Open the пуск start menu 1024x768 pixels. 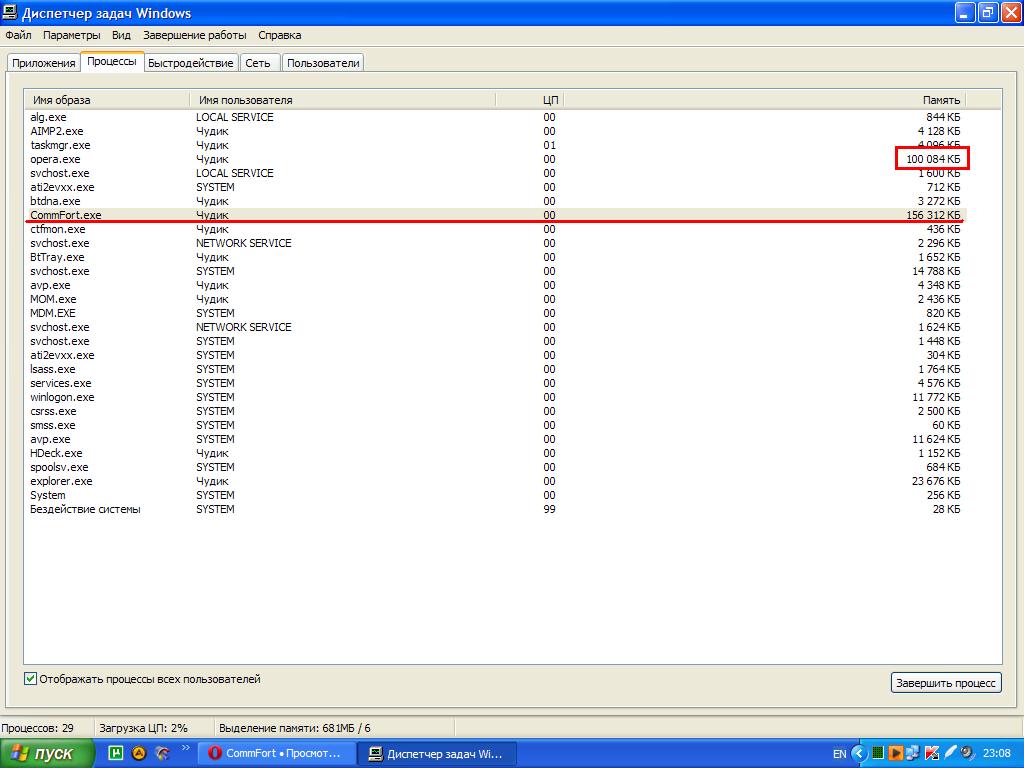[x=47, y=753]
